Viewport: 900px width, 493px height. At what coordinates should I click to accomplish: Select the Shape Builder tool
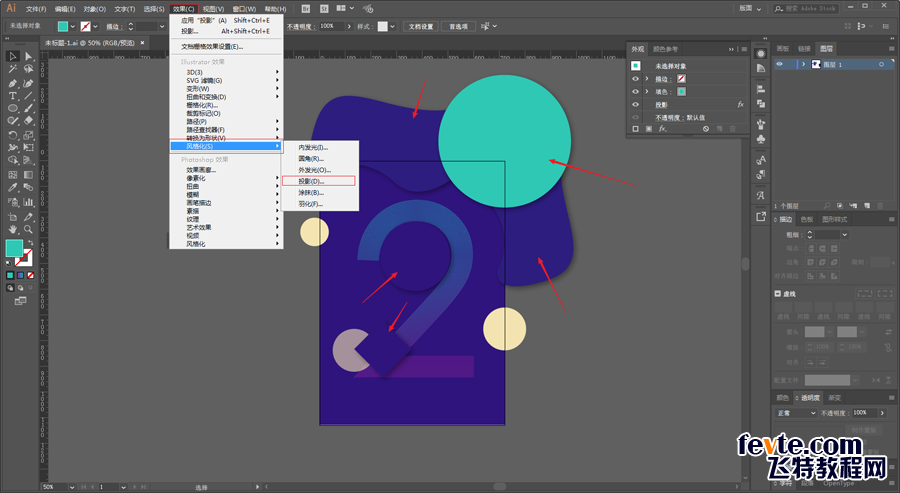[12, 161]
